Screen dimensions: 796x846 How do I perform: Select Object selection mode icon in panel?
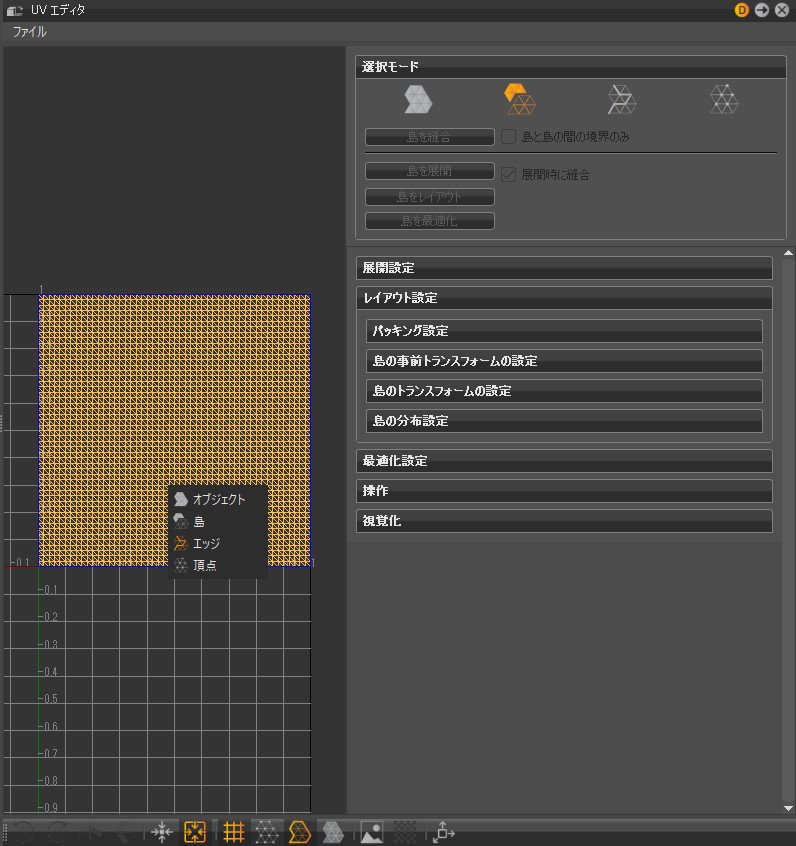point(418,99)
